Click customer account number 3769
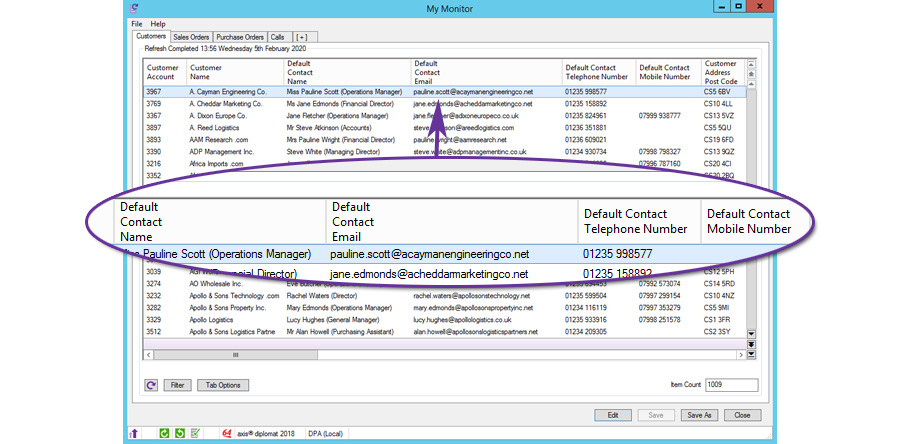The width and height of the screenshot is (900, 444). click(x=154, y=104)
